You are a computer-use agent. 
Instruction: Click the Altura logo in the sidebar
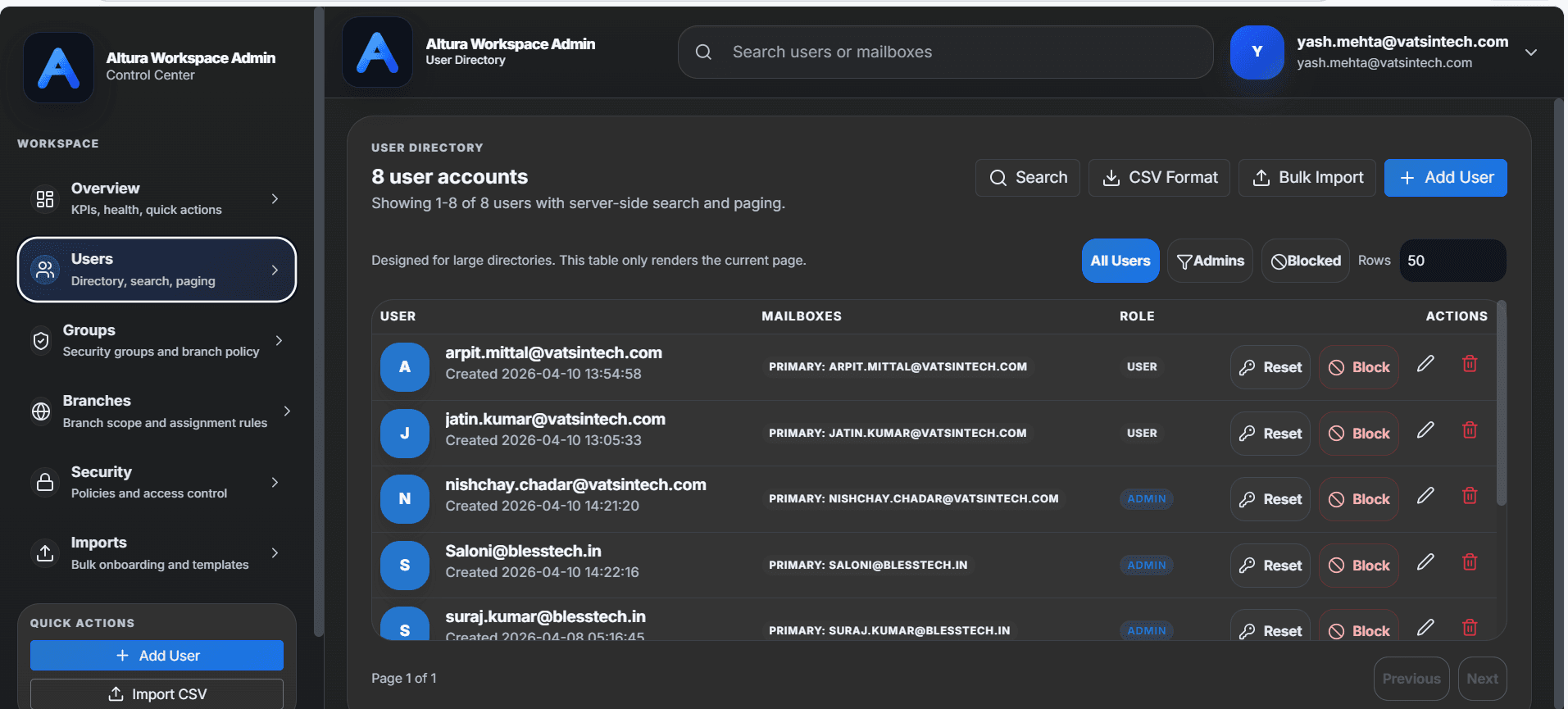pos(58,67)
